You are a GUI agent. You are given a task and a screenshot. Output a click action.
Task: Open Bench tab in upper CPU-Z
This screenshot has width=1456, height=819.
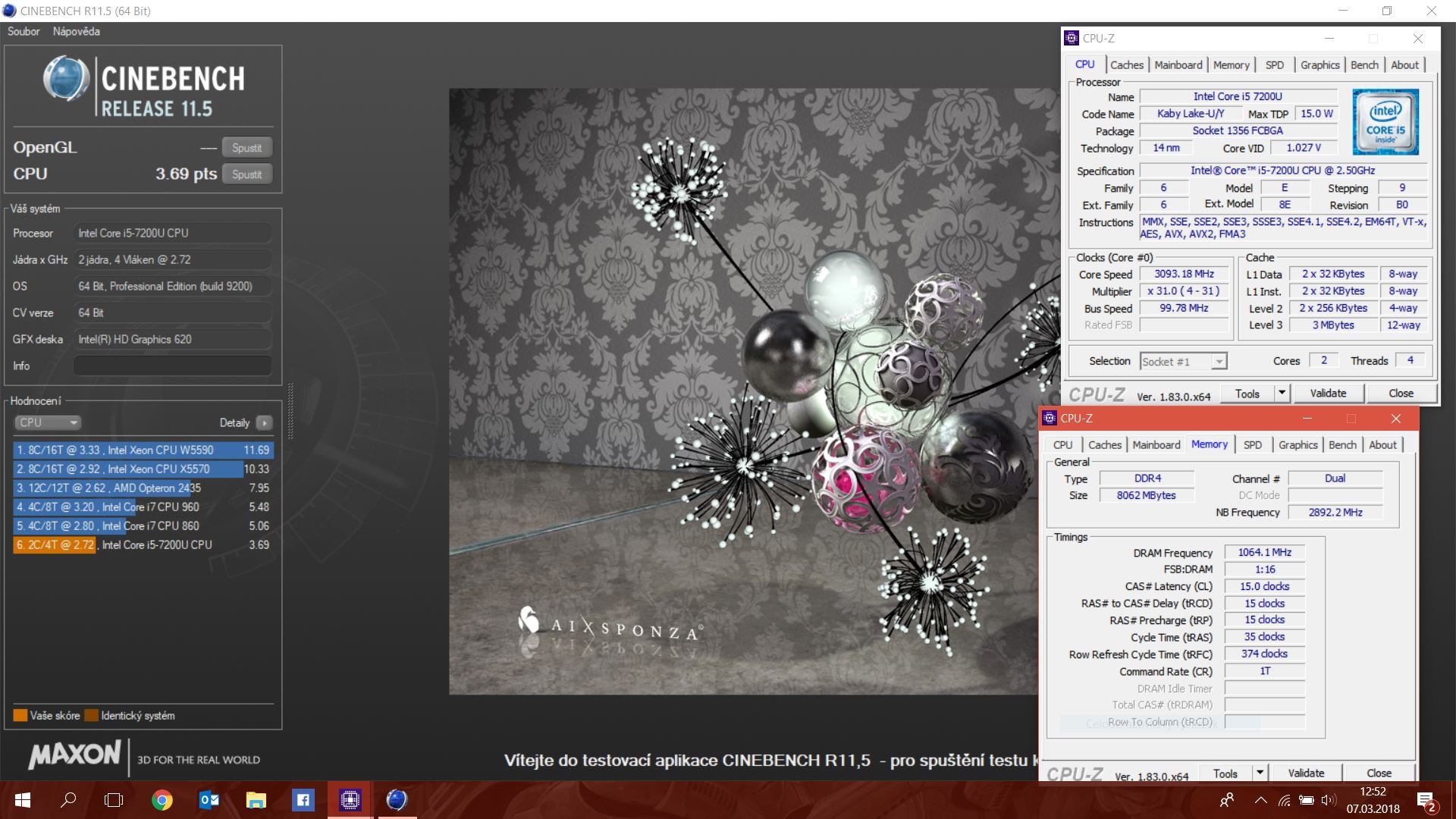(x=1364, y=65)
